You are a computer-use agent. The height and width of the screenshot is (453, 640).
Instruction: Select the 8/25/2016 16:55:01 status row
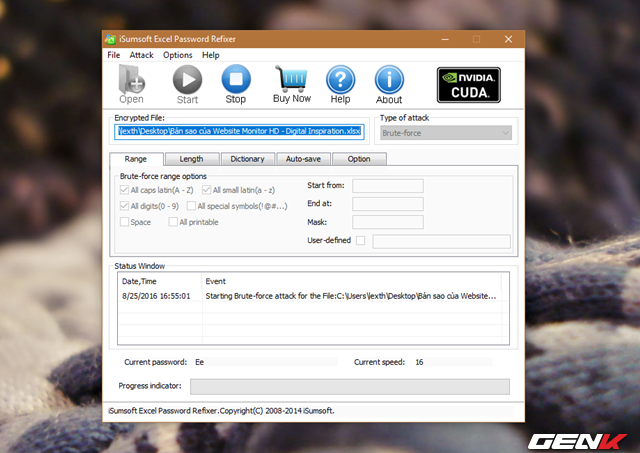point(313,296)
